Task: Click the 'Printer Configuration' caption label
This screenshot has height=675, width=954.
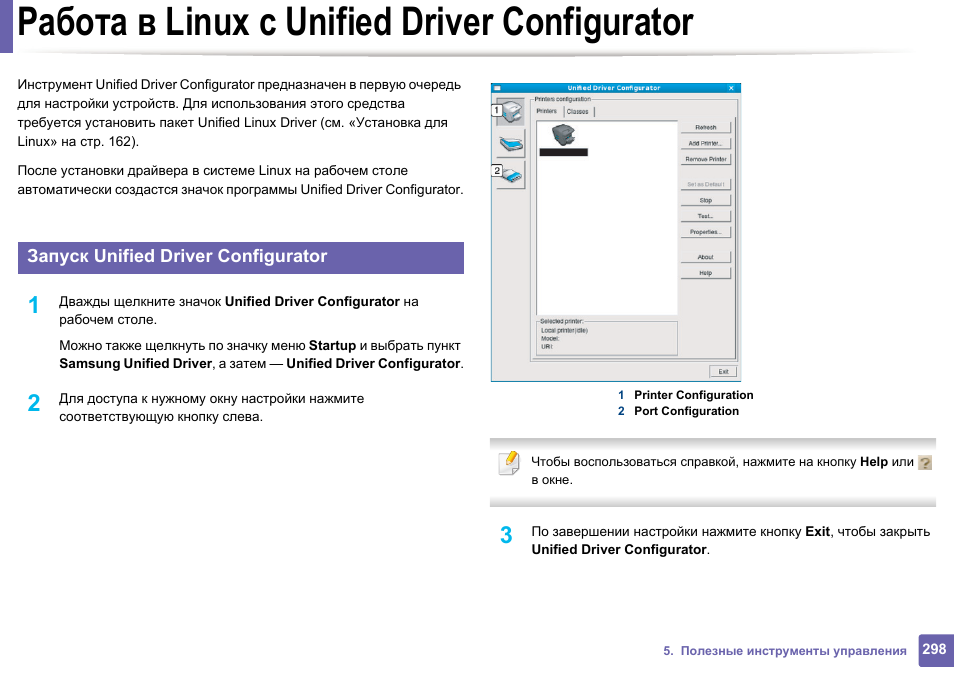Action: pyautogui.click(x=694, y=395)
